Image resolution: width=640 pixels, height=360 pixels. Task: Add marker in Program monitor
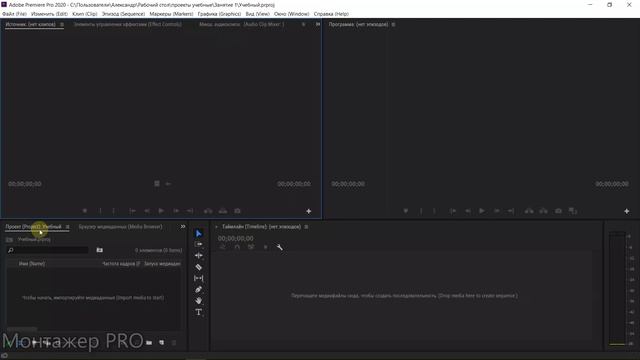tap(406, 211)
